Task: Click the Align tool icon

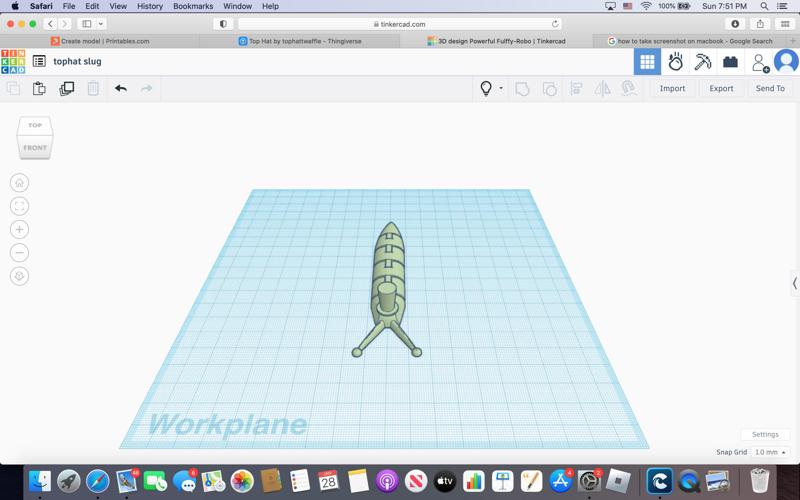Action: pos(576,88)
